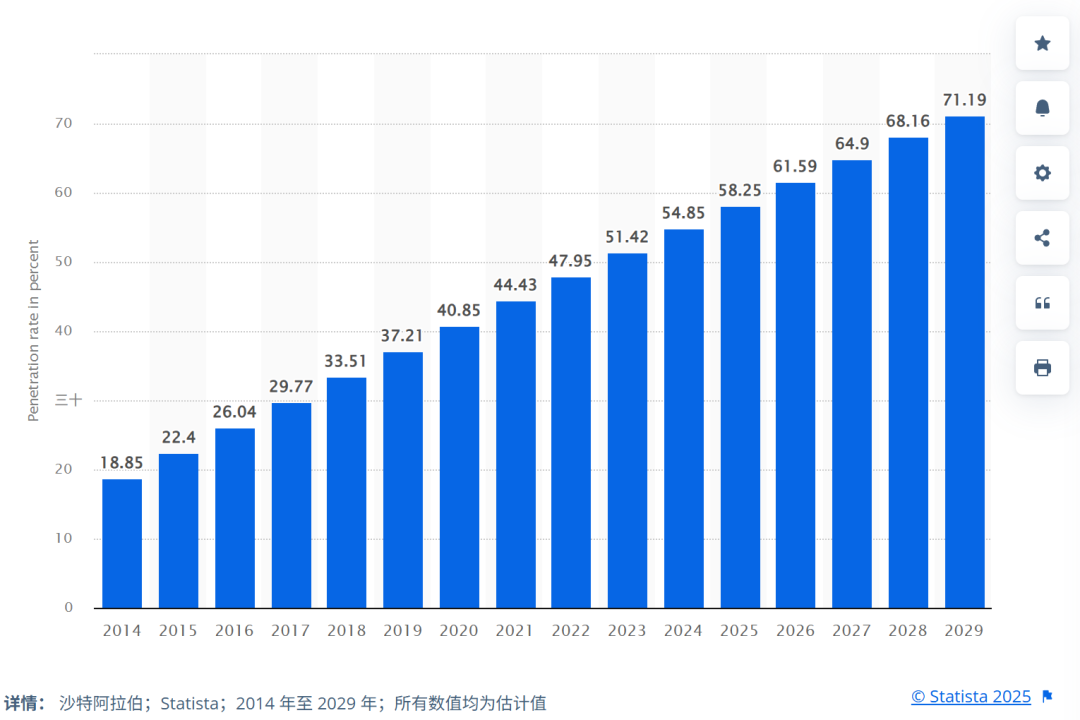Click the 2019 x-axis year label
This screenshot has height=720, width=1080.
click(x=403, y=630)
